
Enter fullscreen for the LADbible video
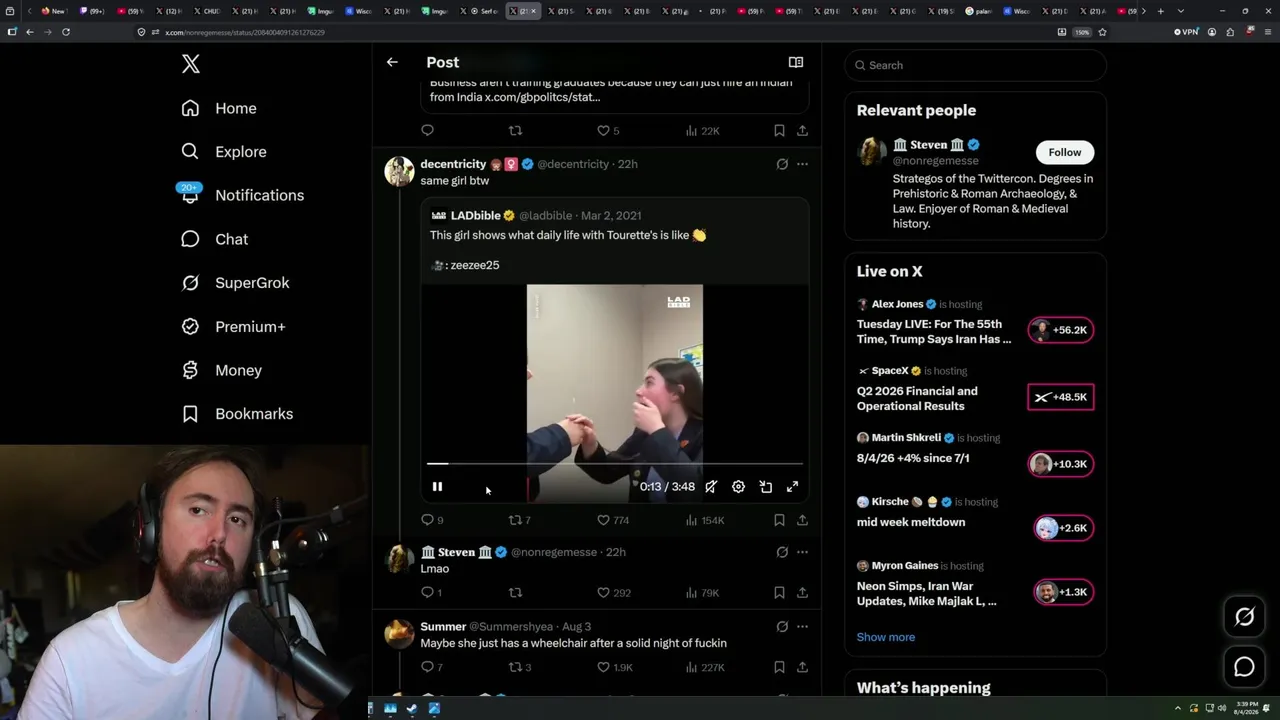pos(792,487)
